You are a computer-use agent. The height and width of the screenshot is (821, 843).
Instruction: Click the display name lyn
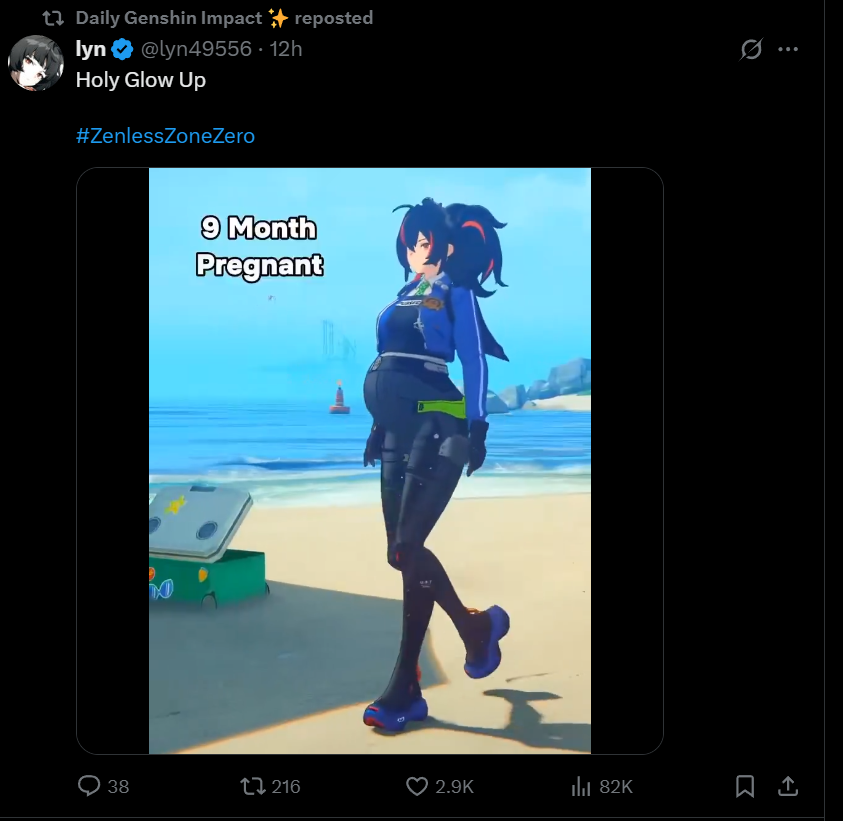tap(90, 49)
